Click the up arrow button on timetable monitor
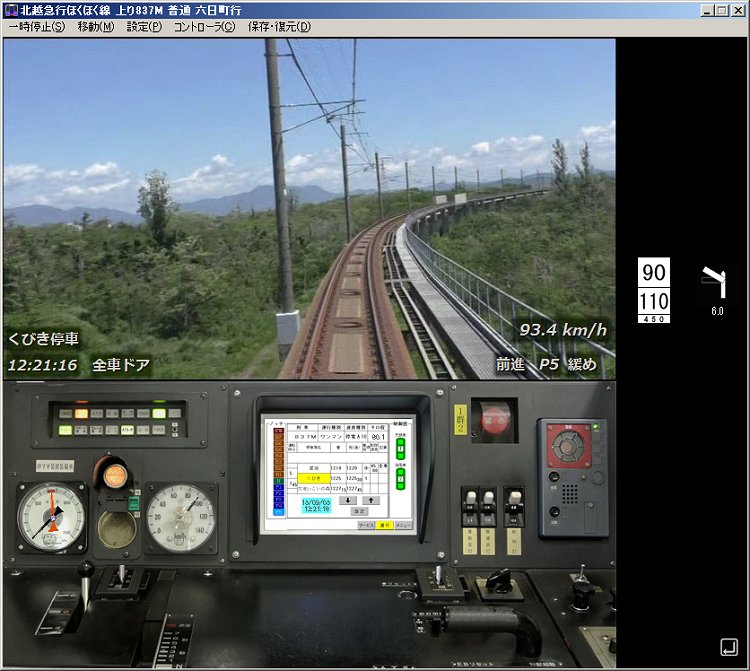This screenshot has height=671, width=750. pyautogui.click(x=371, y=500)
